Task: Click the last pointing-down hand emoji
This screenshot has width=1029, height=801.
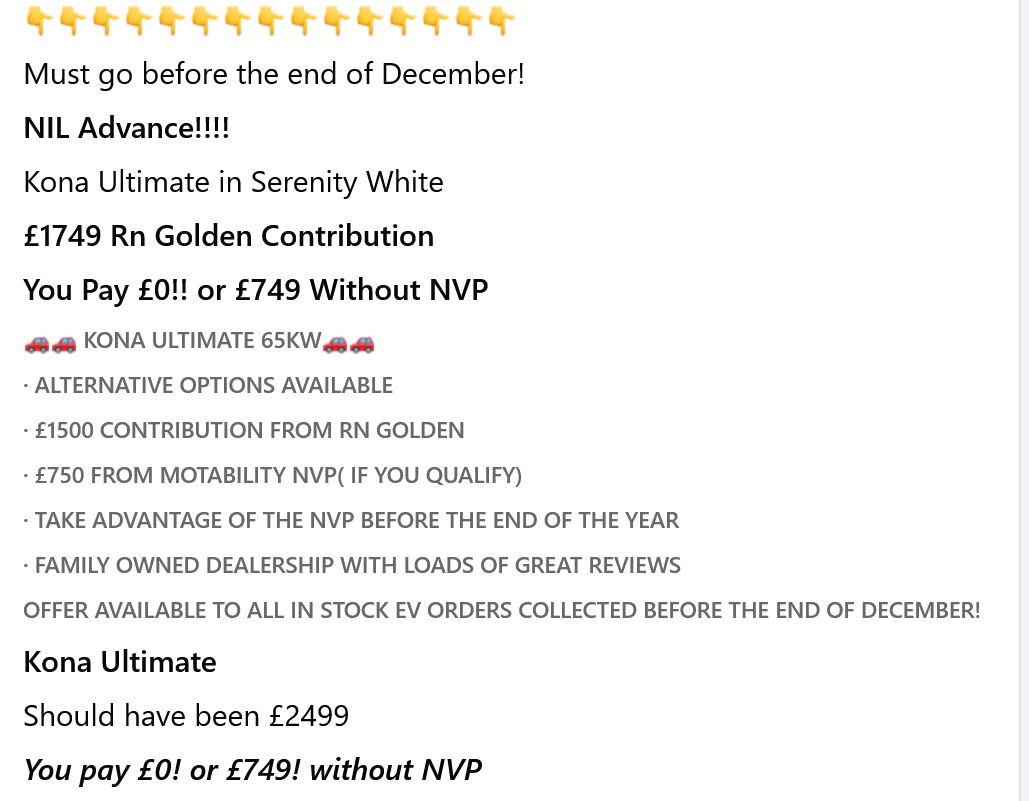Action: (501, 21)
